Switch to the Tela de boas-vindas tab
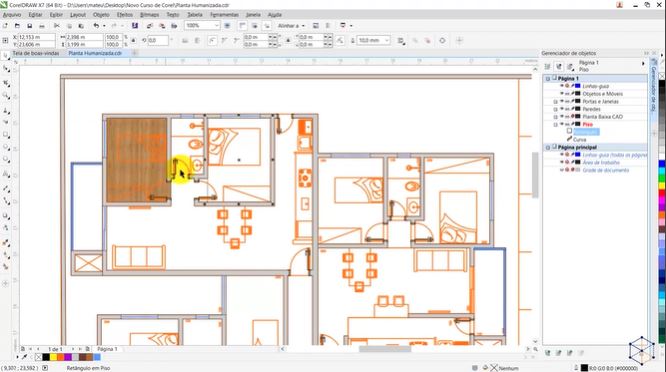This screenshot has width=666, height=372. coord(36,54)
